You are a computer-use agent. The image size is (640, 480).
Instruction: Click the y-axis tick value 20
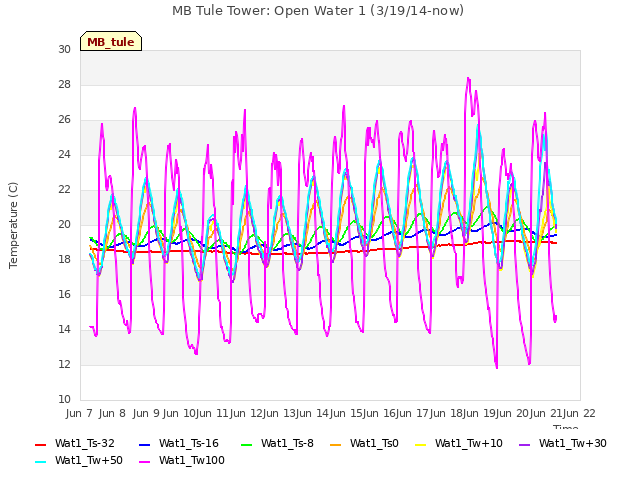pos(64,224)
